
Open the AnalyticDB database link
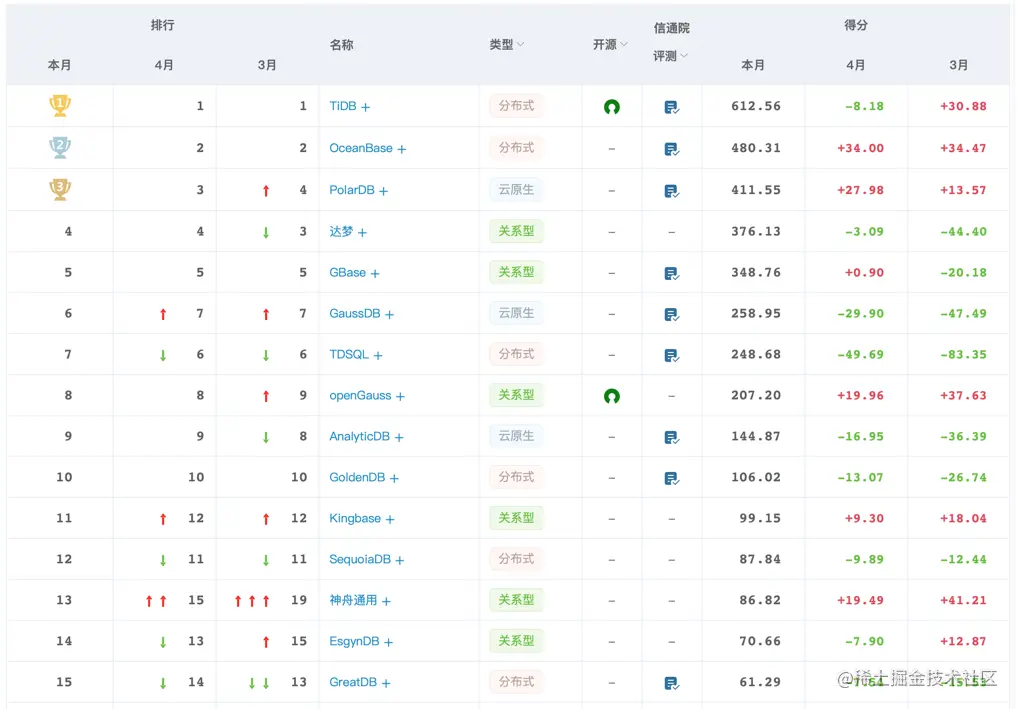[360, 436]
